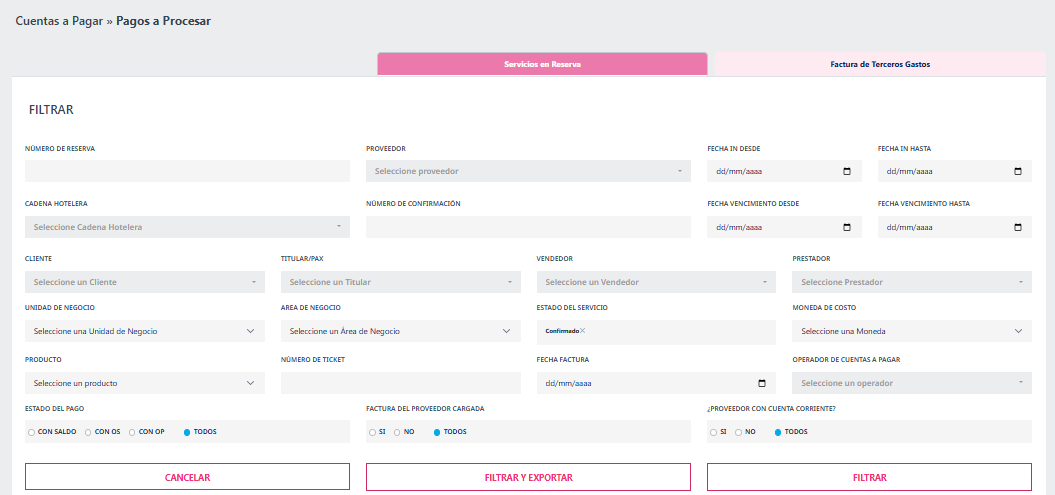The height and width of the screenshot is (495, 1055).
Task: Click the Cuentas a Pagar breadcrumb
Action: [x=59, y=21]
